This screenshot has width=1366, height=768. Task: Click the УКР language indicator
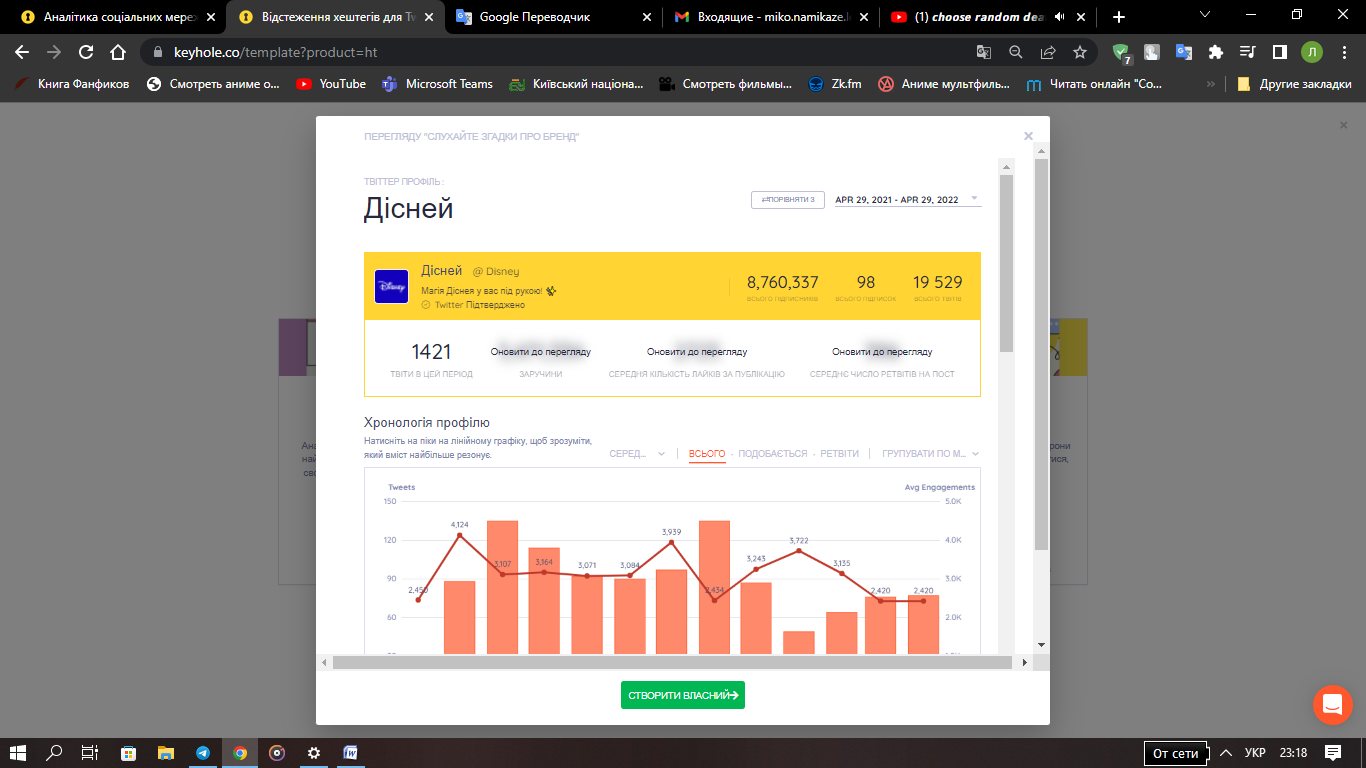1255,752
